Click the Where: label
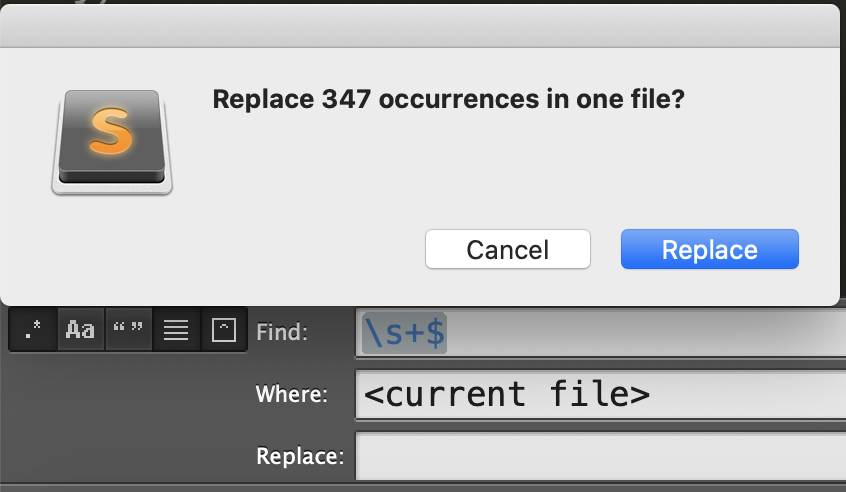 (291, 394)
